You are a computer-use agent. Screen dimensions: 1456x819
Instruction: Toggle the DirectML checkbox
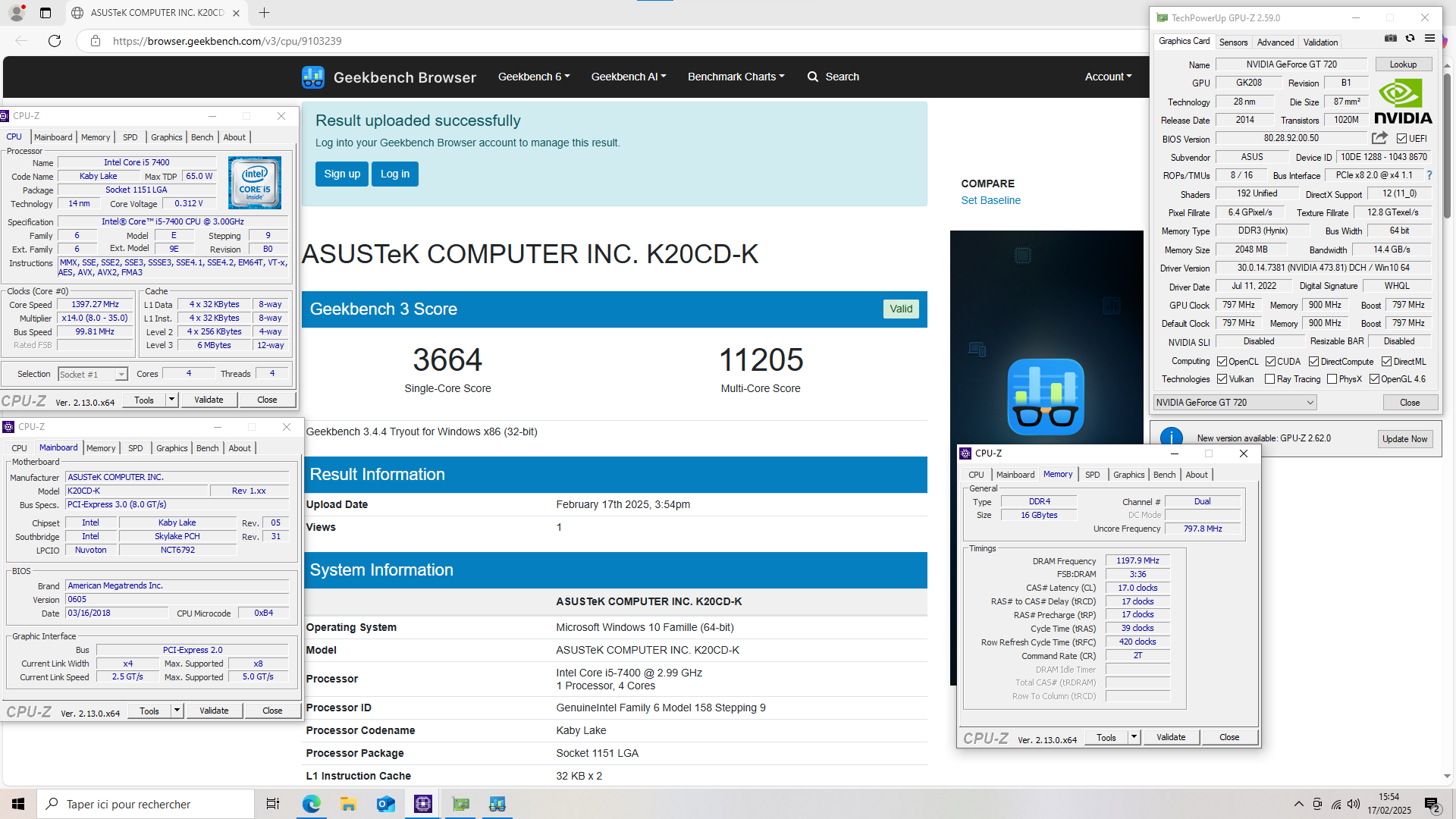pyautogui.click(x=1386, y=362)
